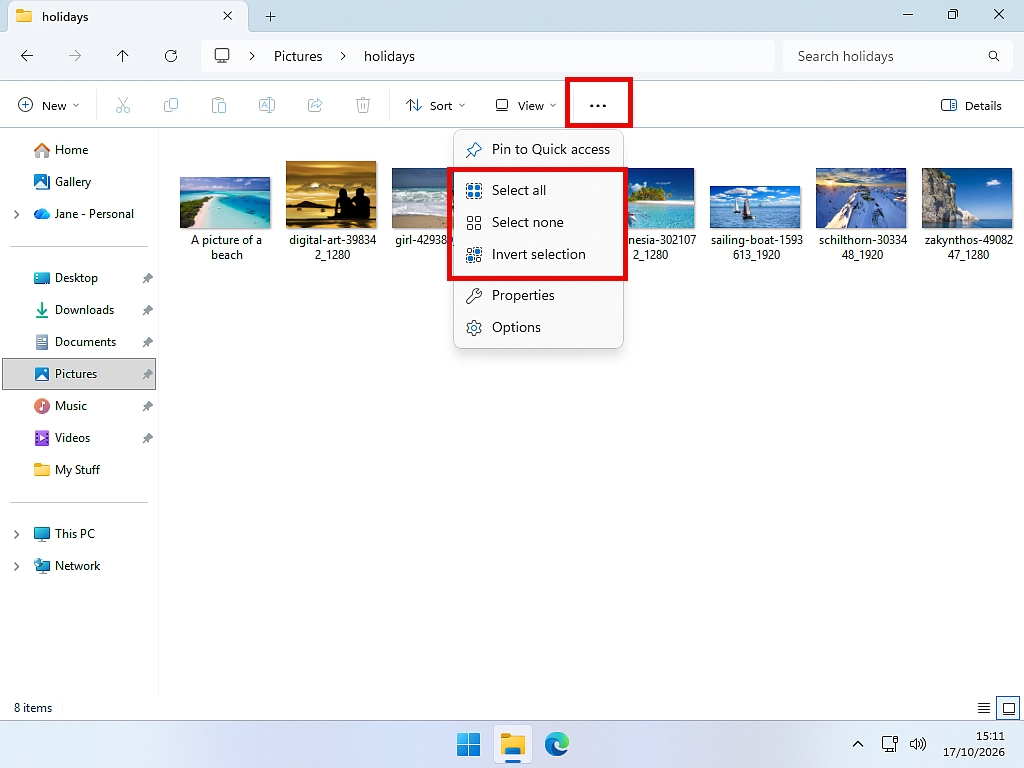1024x768 pixels.
Task: Choose Select all from menu
Action: [538, 190]
